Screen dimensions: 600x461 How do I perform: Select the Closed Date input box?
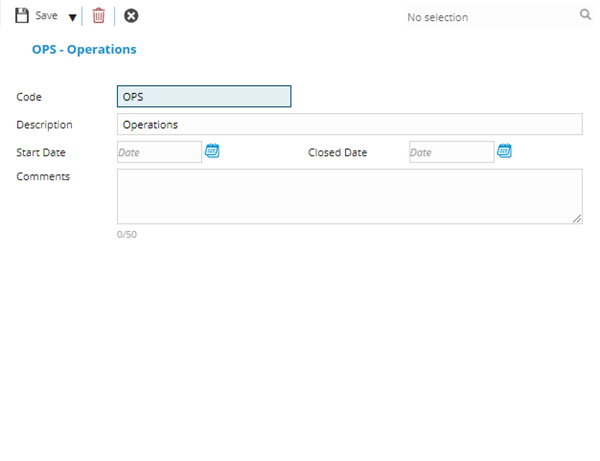coord(451,152)
